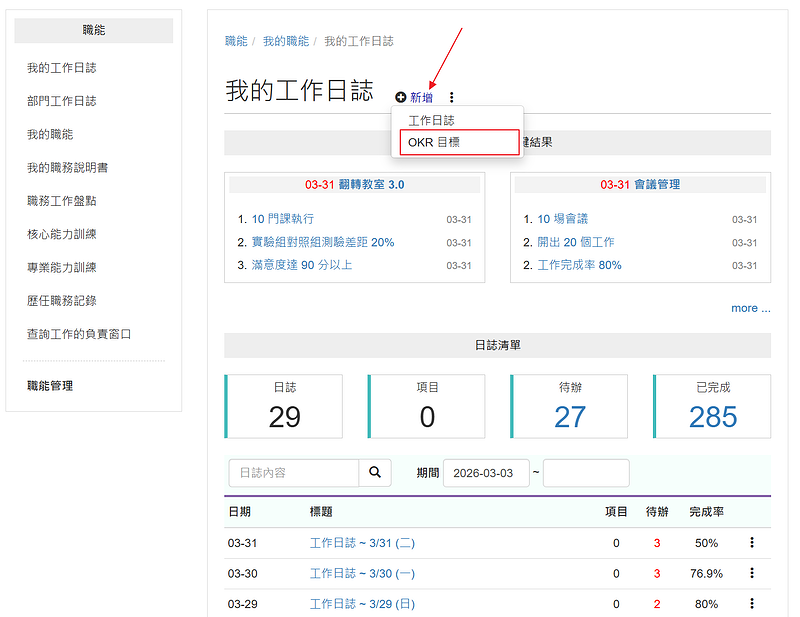The width and height of the screenshot is (800, 617).
Task: Open row menu for 03-29 log entry
Action: 751,604
